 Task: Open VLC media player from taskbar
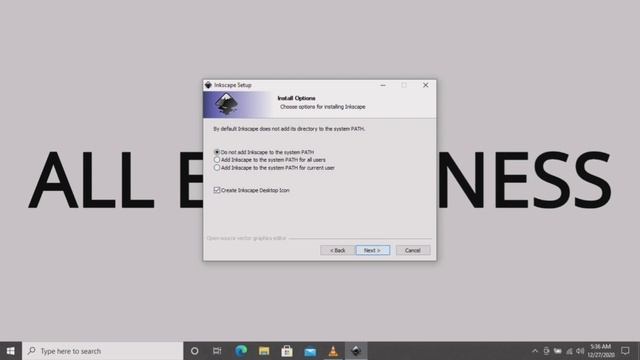tap(333, 351)
